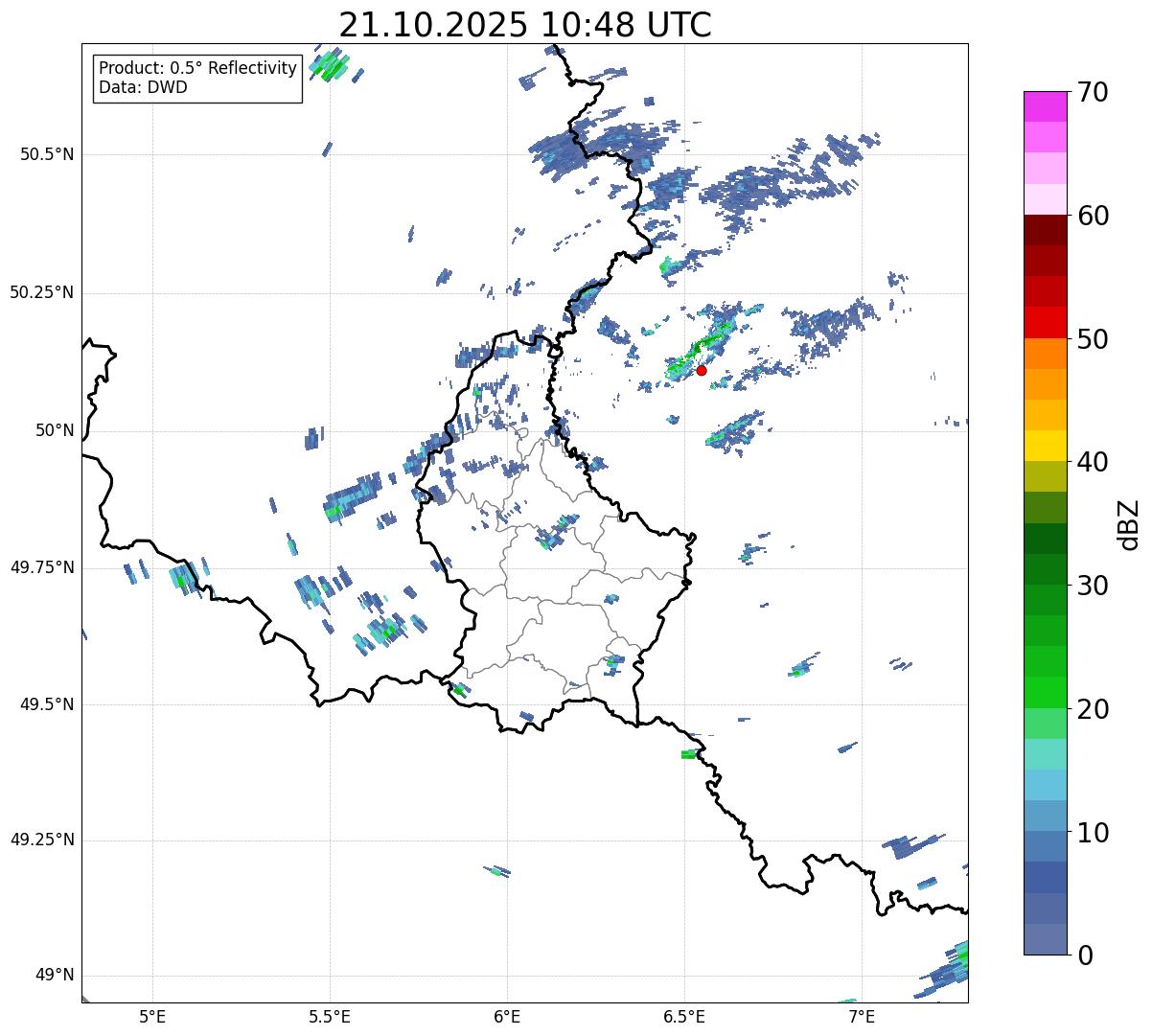Viewport: 1152px width, 1036px height.
Task: Click the Product: 0.5° Reflectivity text
Action: 198,69
